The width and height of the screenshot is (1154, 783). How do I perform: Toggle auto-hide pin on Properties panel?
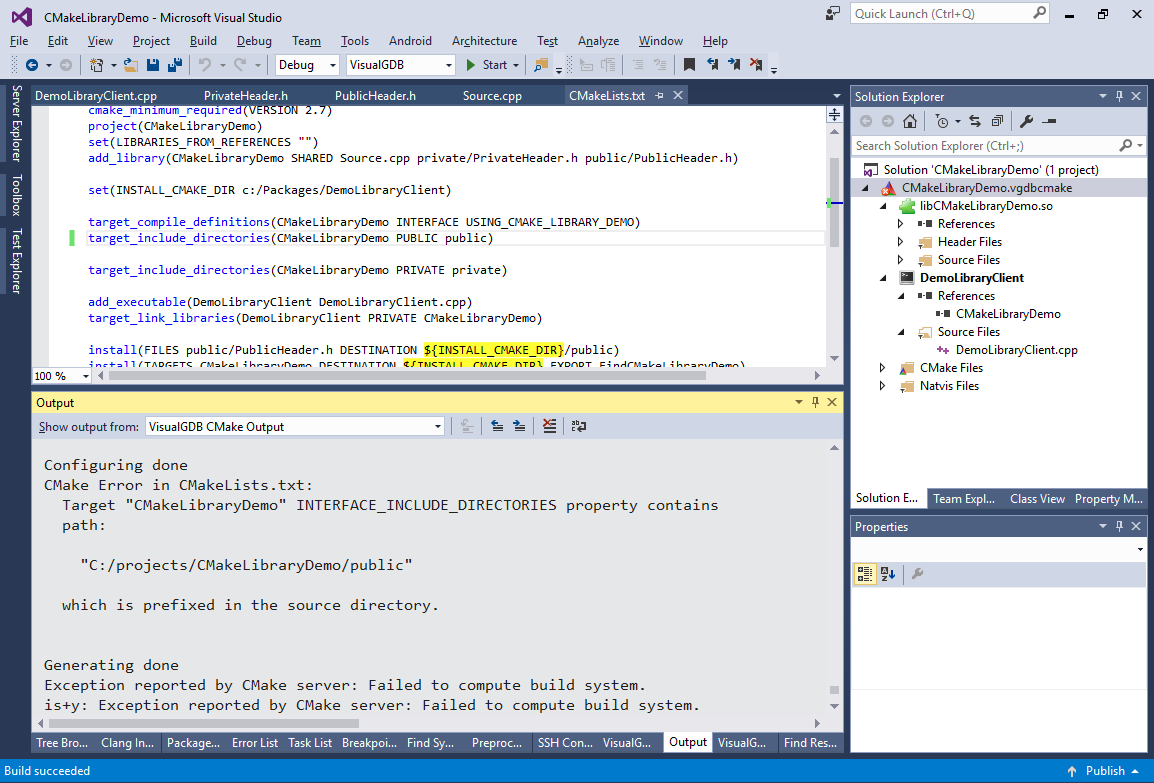pos(1119,526)
